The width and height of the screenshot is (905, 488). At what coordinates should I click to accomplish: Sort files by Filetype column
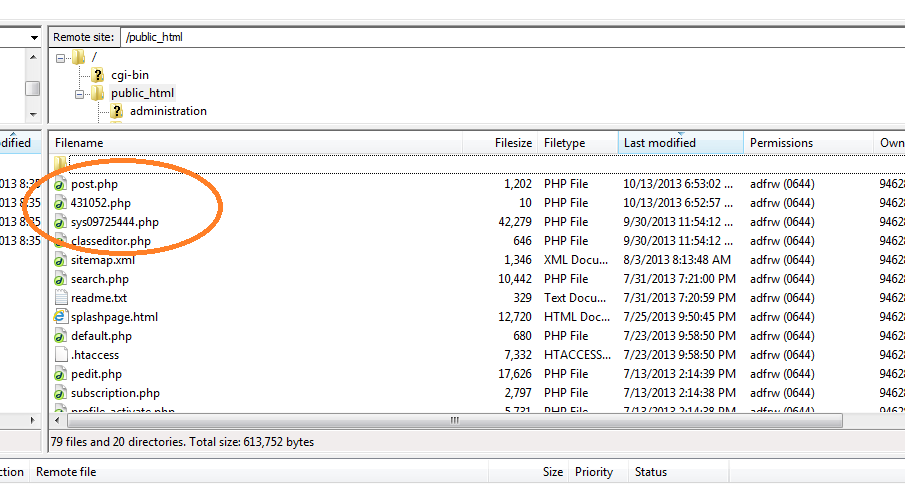pos(578,143)
